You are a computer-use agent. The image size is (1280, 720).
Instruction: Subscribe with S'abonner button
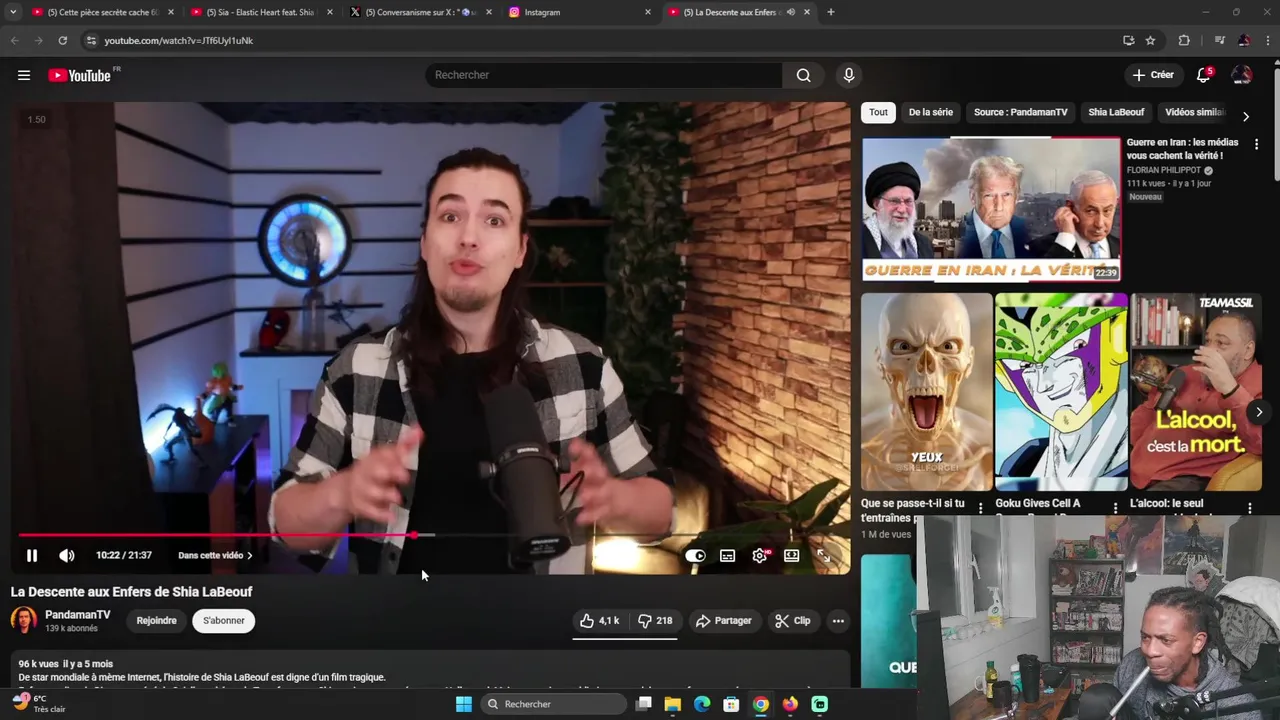tap(224, 621)
